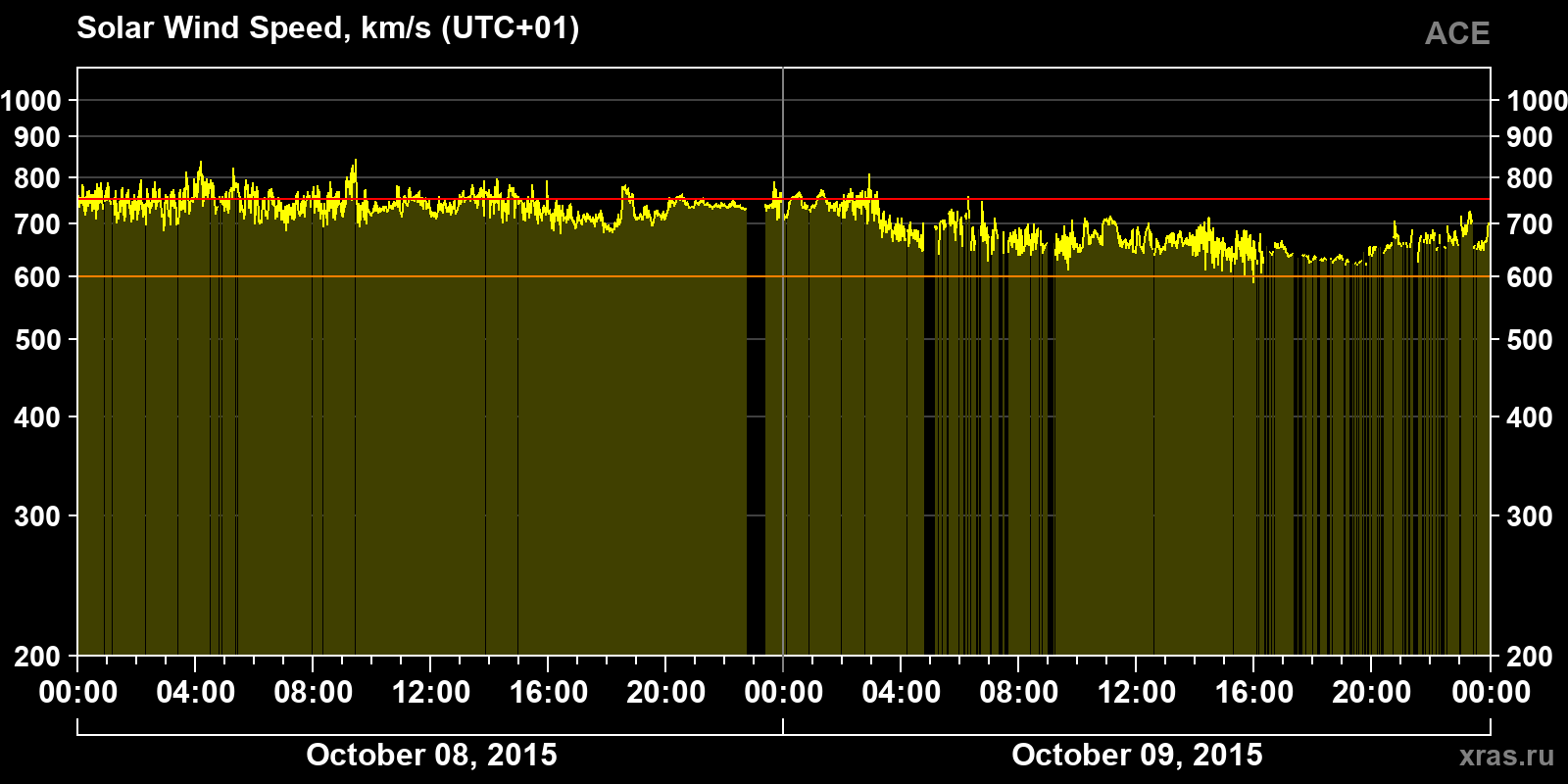Click '600' on the left speed axis
This screenshot has height=784, width=1568.
pos(37,277)
